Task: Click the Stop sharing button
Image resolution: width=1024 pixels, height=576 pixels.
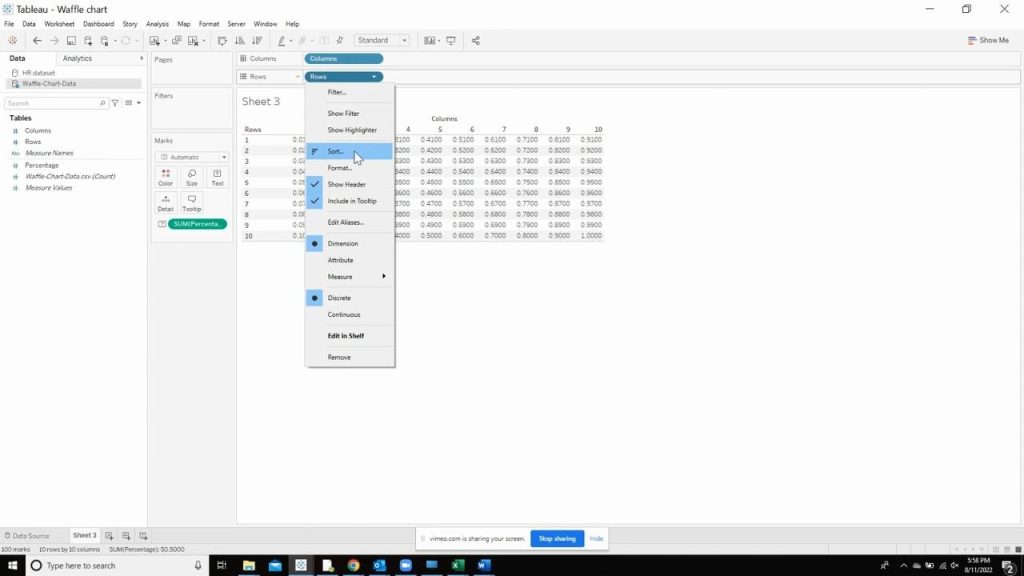Action: 557,538
